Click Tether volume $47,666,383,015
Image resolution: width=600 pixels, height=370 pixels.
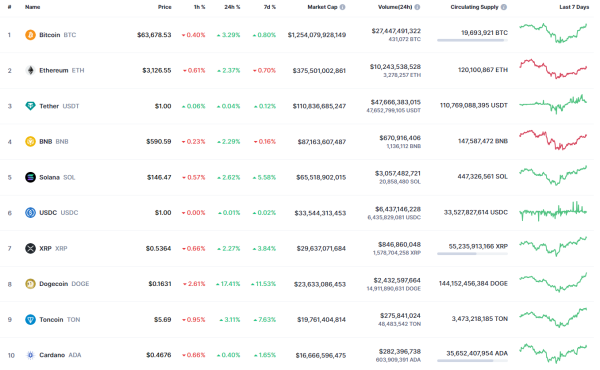[396, 102]
